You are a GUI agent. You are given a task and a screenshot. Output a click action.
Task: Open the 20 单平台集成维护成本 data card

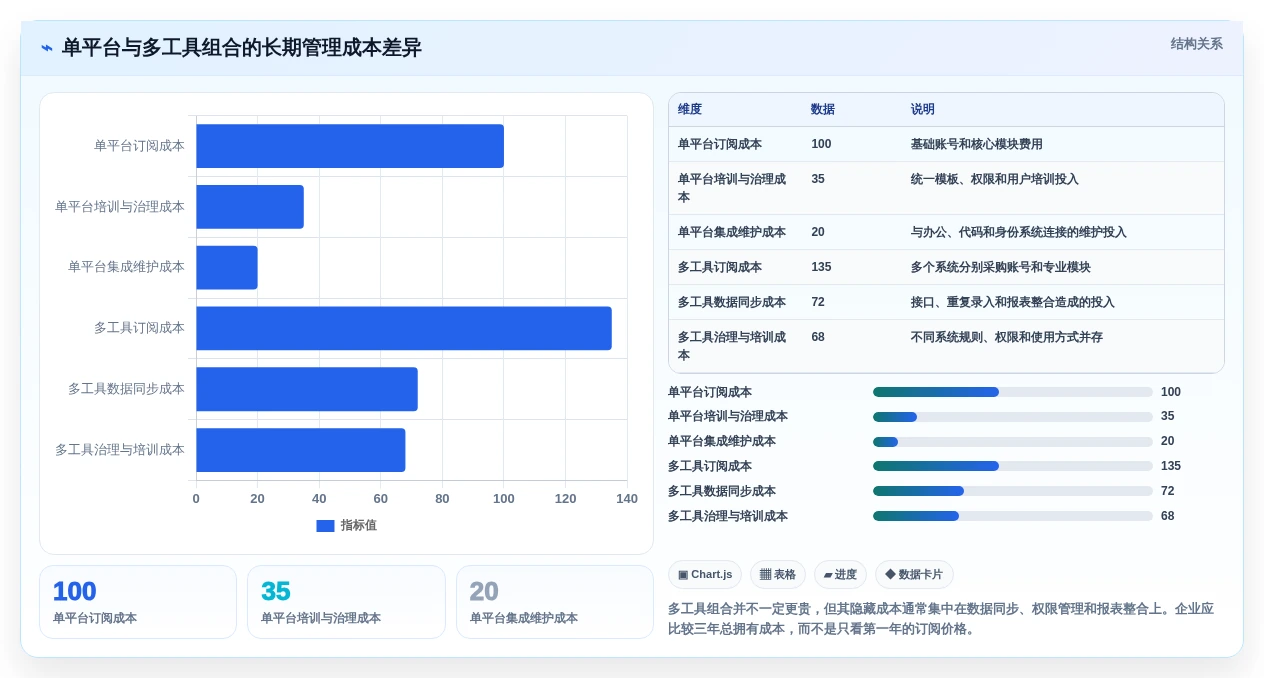[x=555, y=602]
